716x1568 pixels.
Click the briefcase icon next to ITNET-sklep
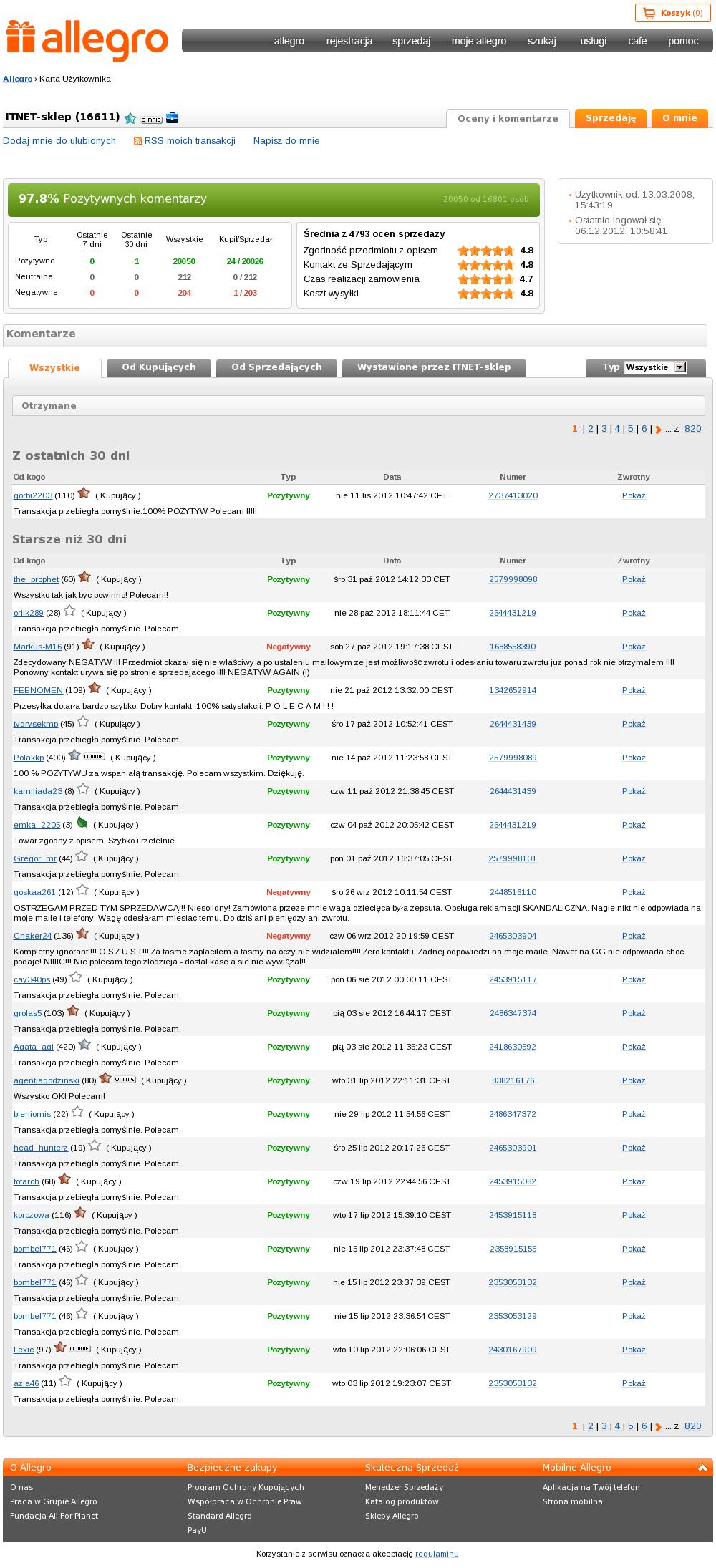pyautogui.click(x=172, y=118)
